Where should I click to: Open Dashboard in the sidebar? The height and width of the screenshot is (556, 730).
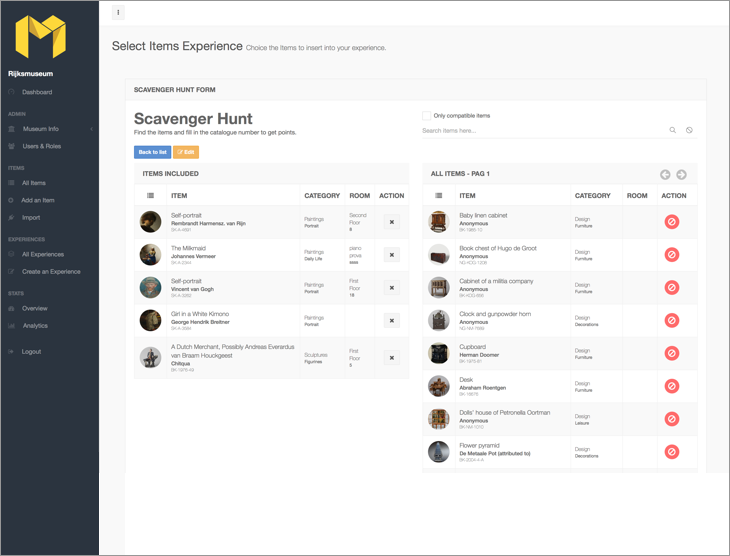[x=37, y=92]
